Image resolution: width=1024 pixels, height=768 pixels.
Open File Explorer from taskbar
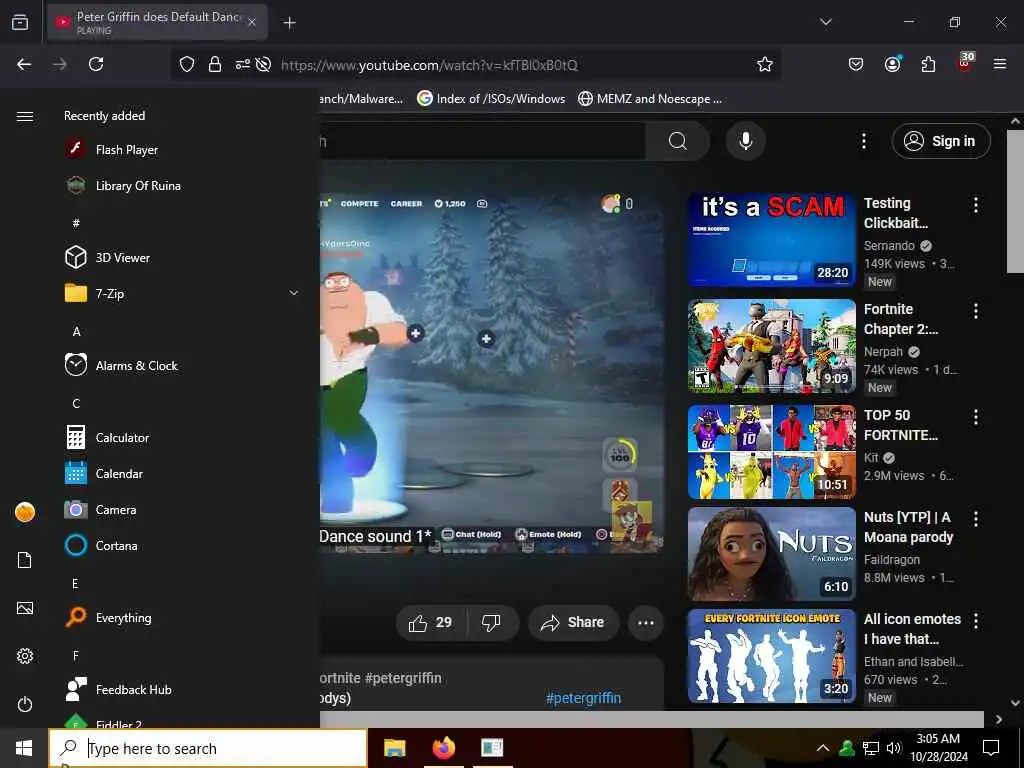[x=394, y=748]
